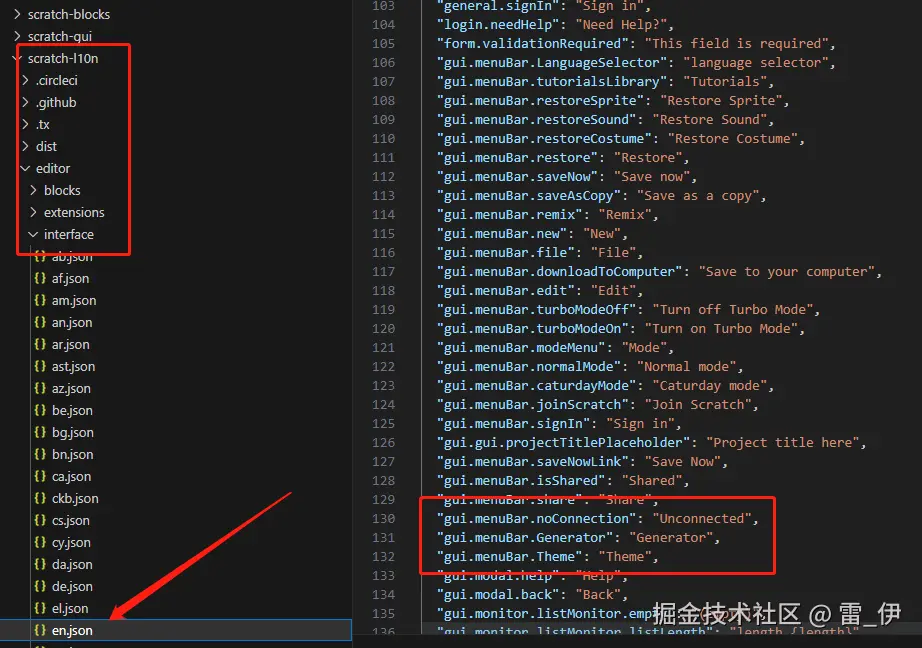Click JSON icon next to de.json
Image resolution: width=922 pixels, height=648 pixels.
(x=40, y=586)
